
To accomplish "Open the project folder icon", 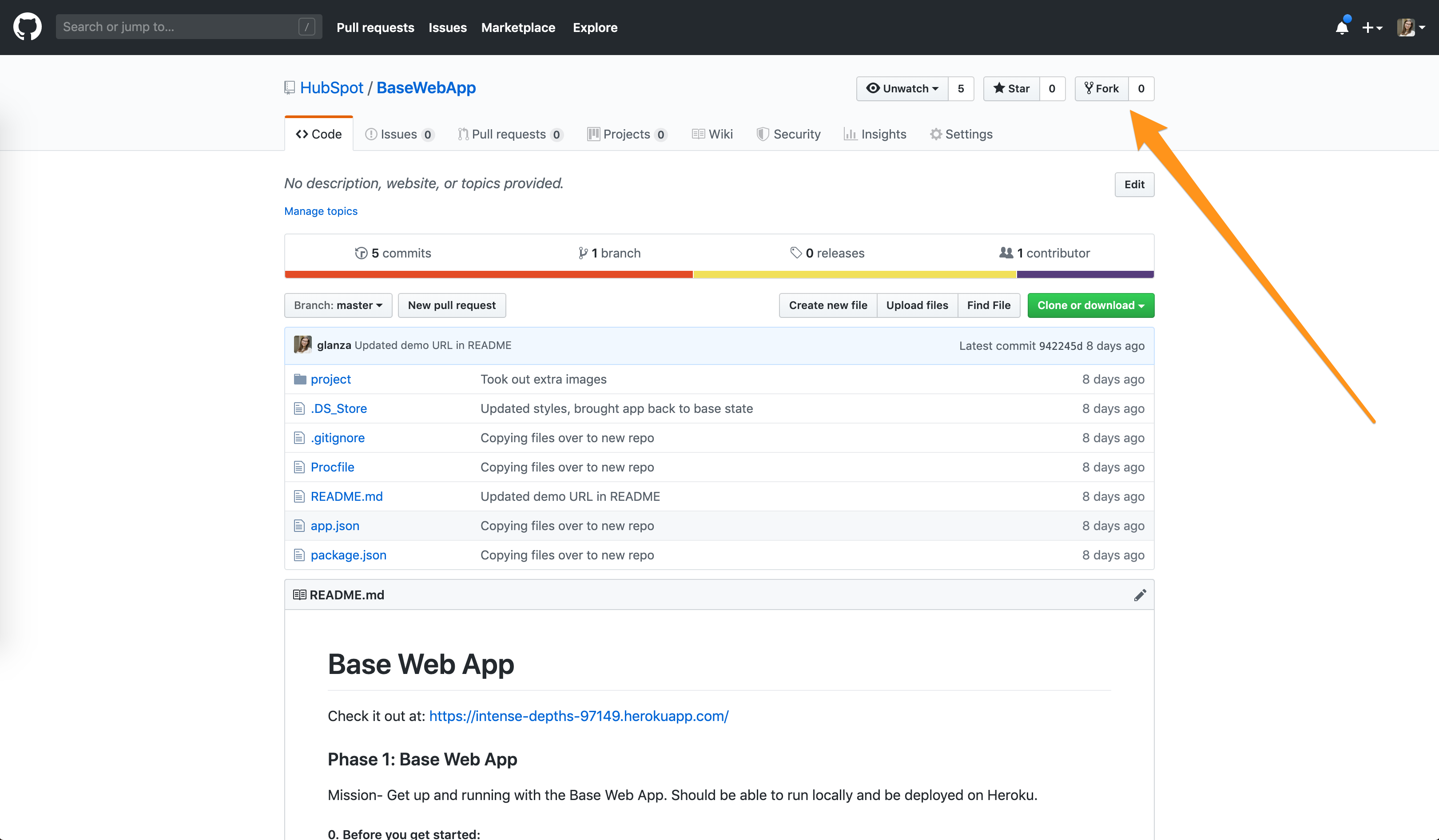I will (x=300, y=380).
